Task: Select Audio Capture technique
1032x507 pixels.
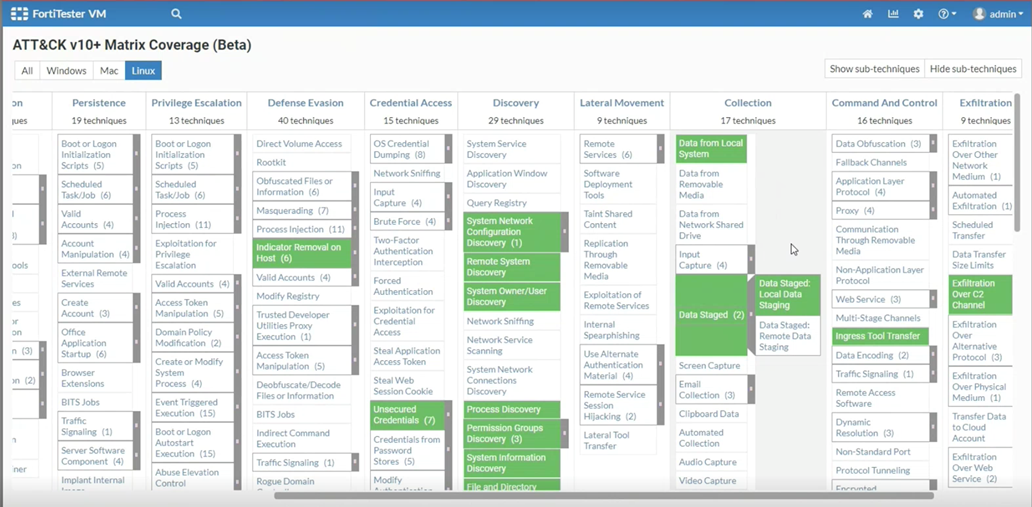Action: [x=711, y=462]
